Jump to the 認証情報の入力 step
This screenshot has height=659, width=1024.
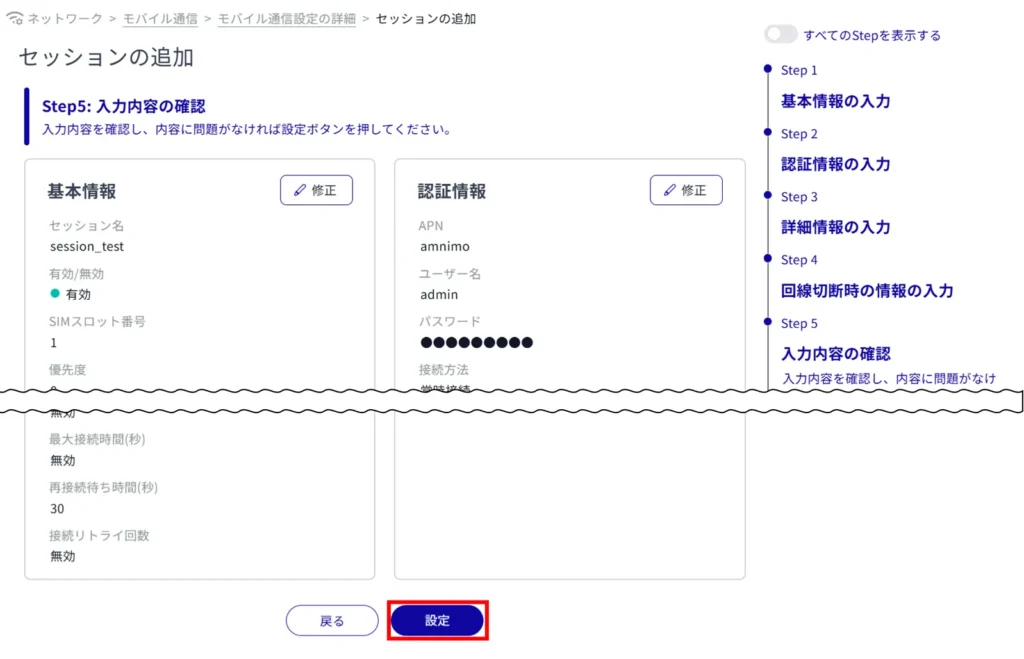click(835, 164)
